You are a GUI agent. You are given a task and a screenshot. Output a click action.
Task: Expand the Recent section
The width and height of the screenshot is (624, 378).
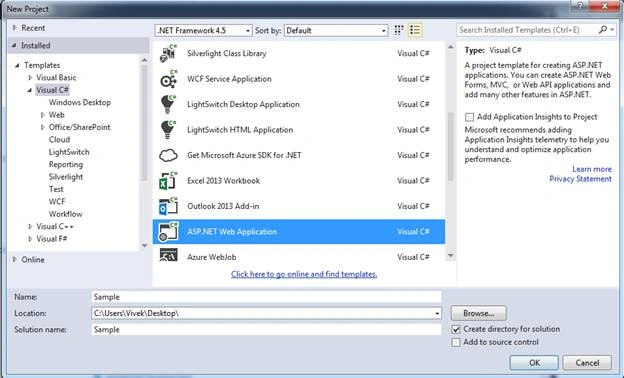click(15, 28)
